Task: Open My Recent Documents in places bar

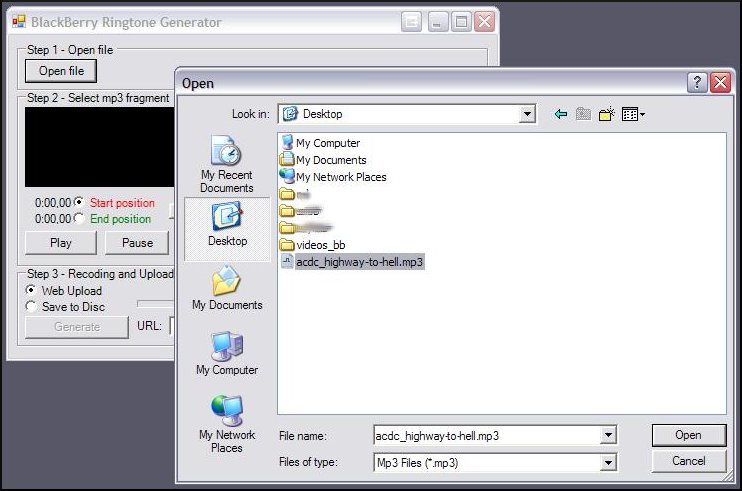Action: pyautogui.click(x=227, y=164)
